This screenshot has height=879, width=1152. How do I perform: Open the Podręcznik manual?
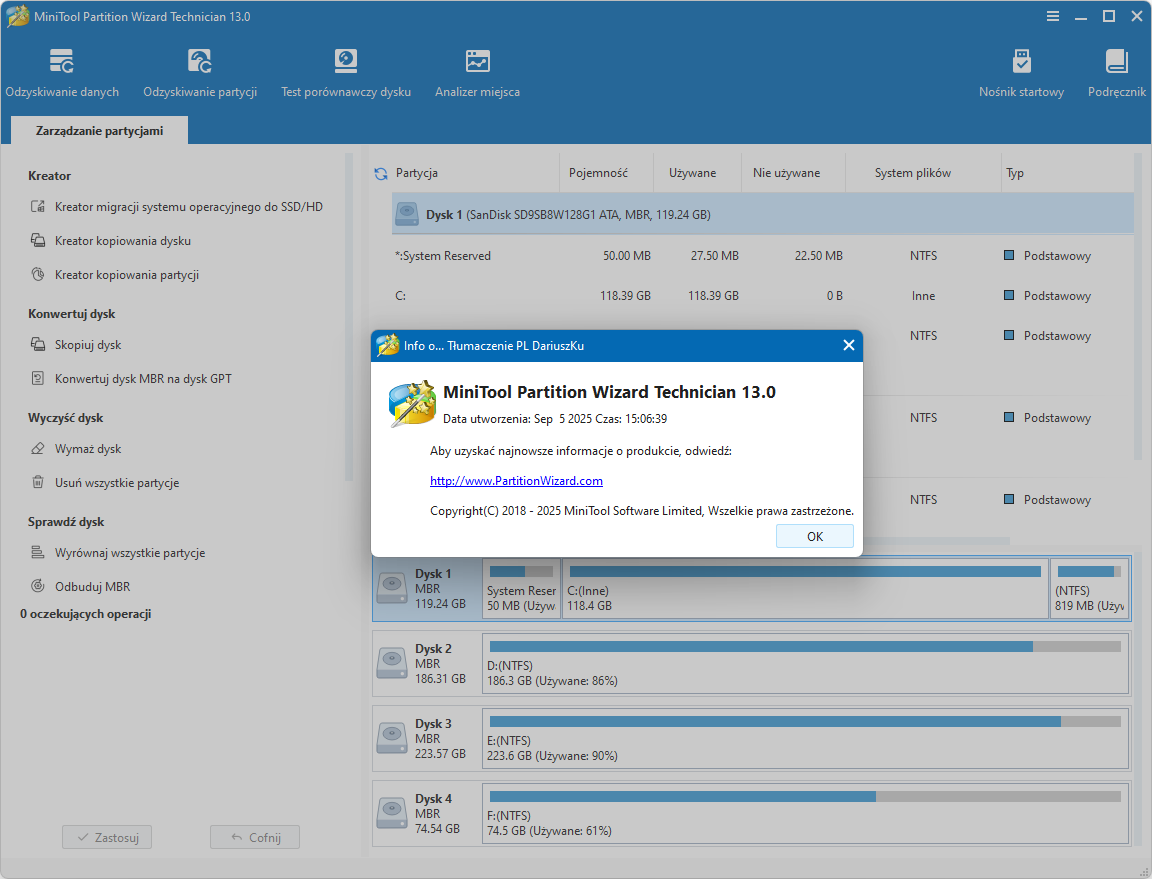point(1117,73)
